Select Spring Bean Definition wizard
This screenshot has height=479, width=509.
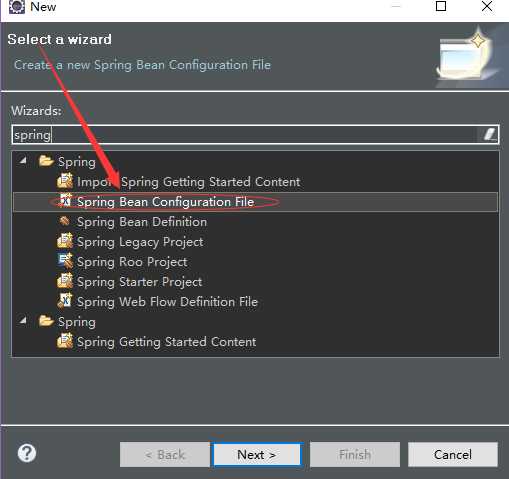tap(142, 222)
